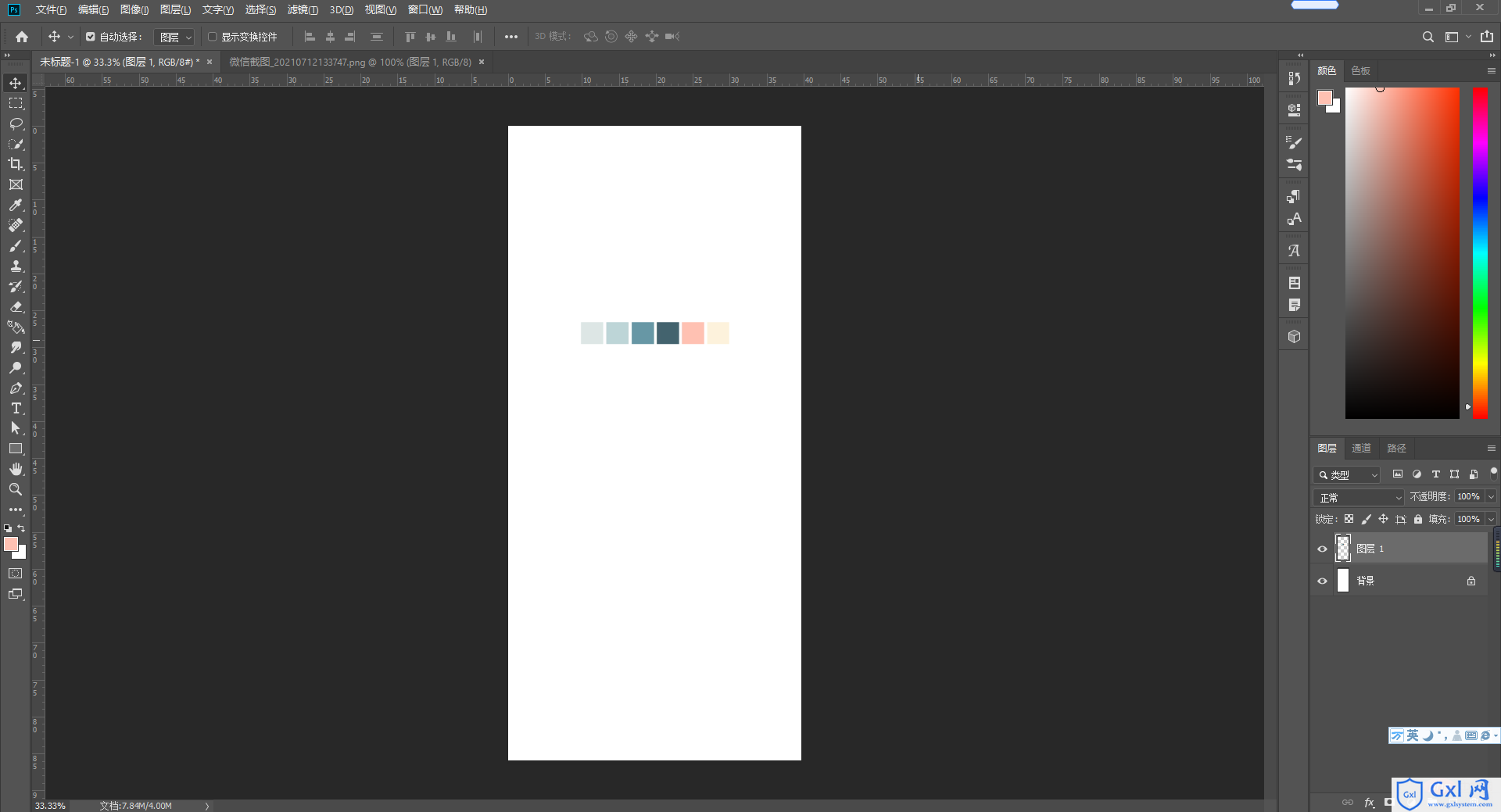
Task: Click Align Top Edges button
Action: pyautogui.click(x=410, y=37)
